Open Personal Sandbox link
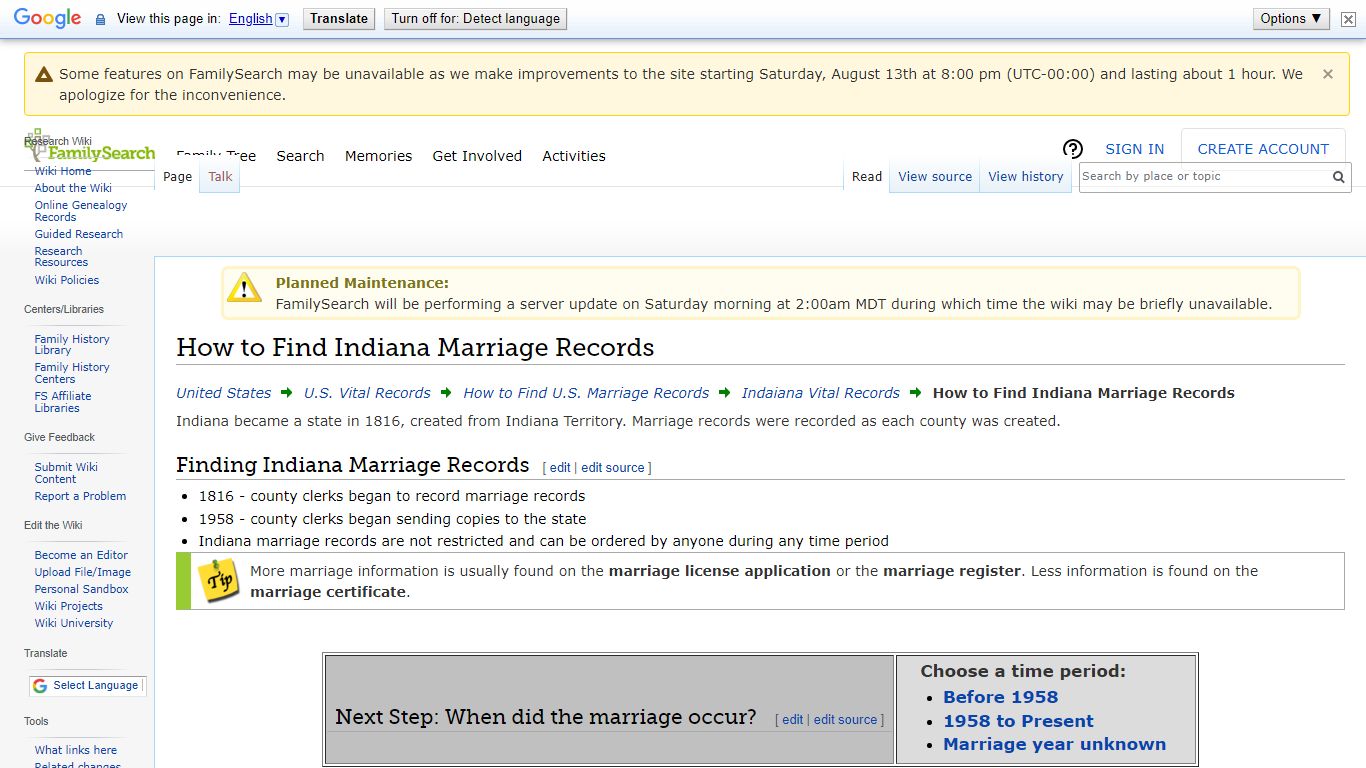The image size is (1366, 768). (x=82, y=589)
